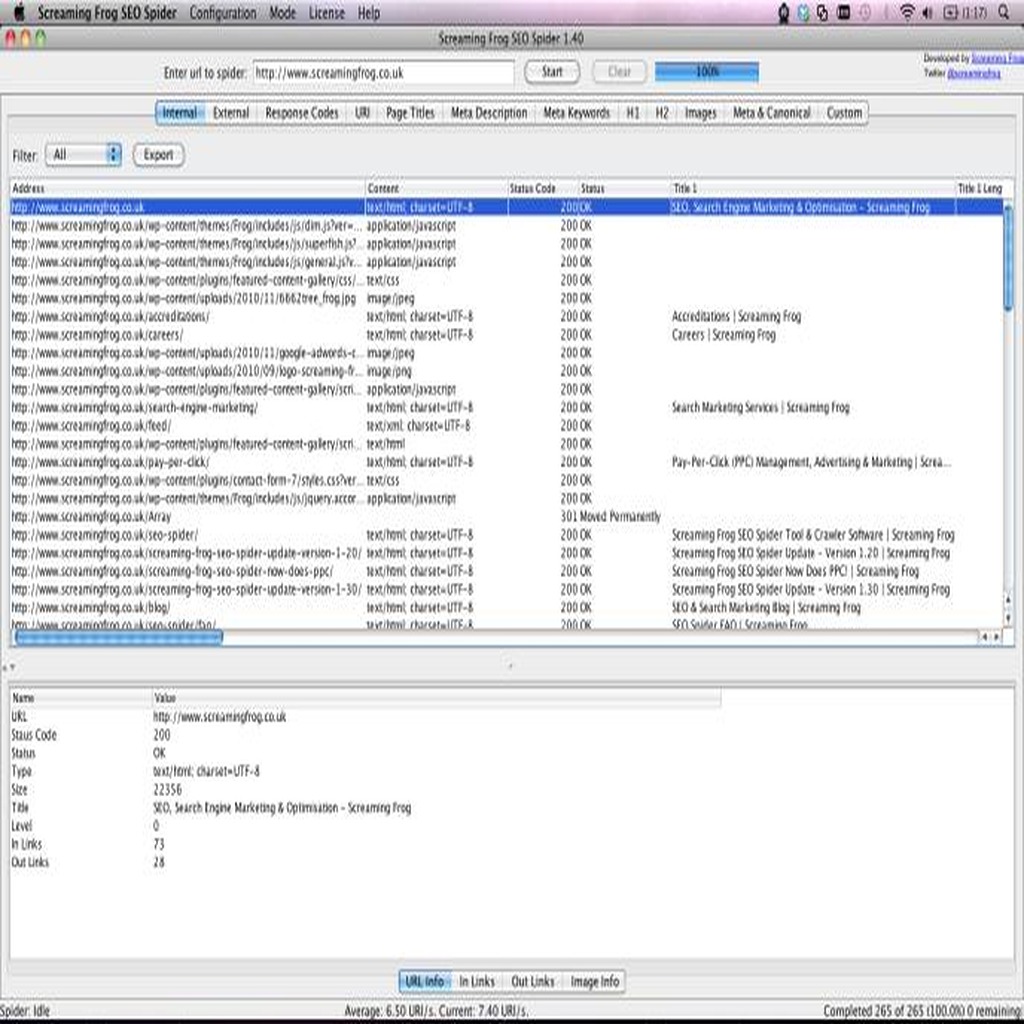
Task: Switch to the Meta & Canonical tab
Action: [x=771, y=113]
